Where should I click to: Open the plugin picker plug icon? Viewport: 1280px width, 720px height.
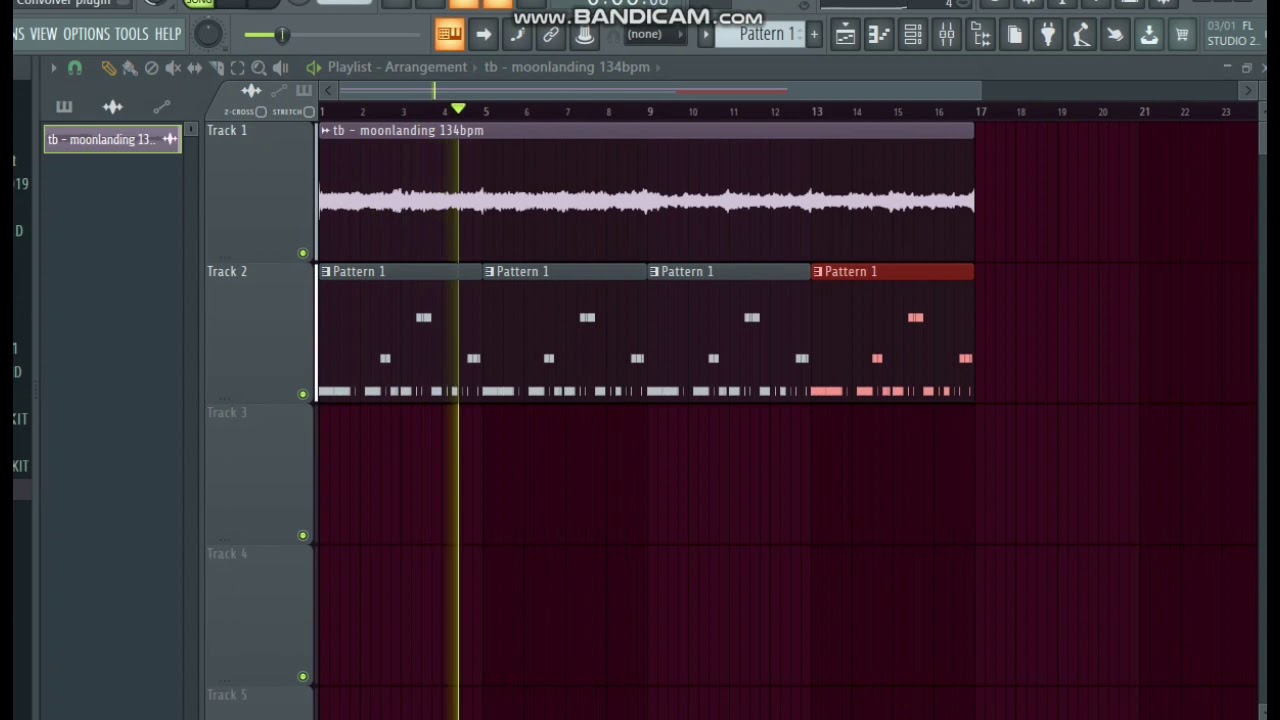1048,35
